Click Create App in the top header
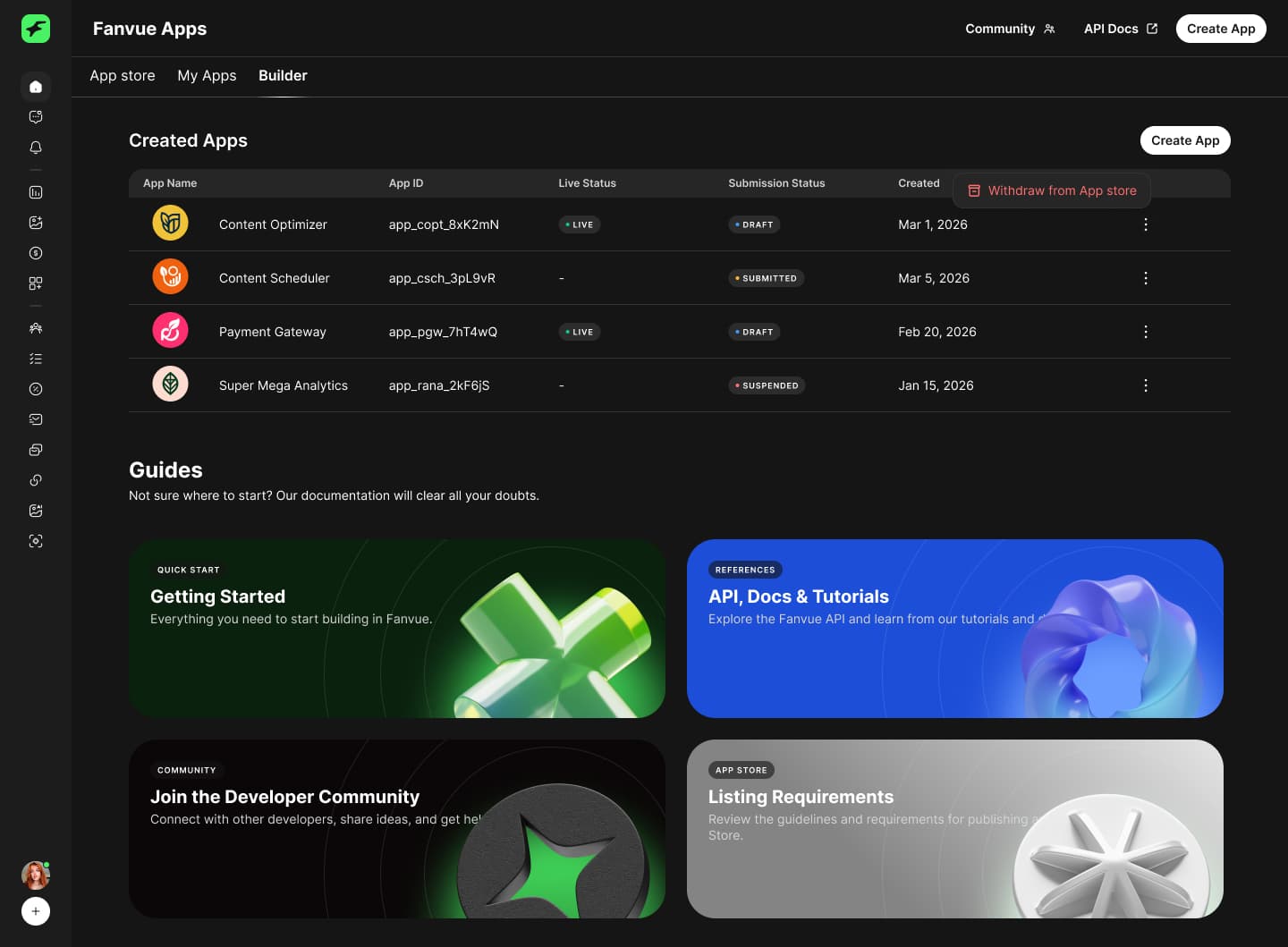Screen dimensions: 1288x947 pyautogui.click(x=1221, y=29)
